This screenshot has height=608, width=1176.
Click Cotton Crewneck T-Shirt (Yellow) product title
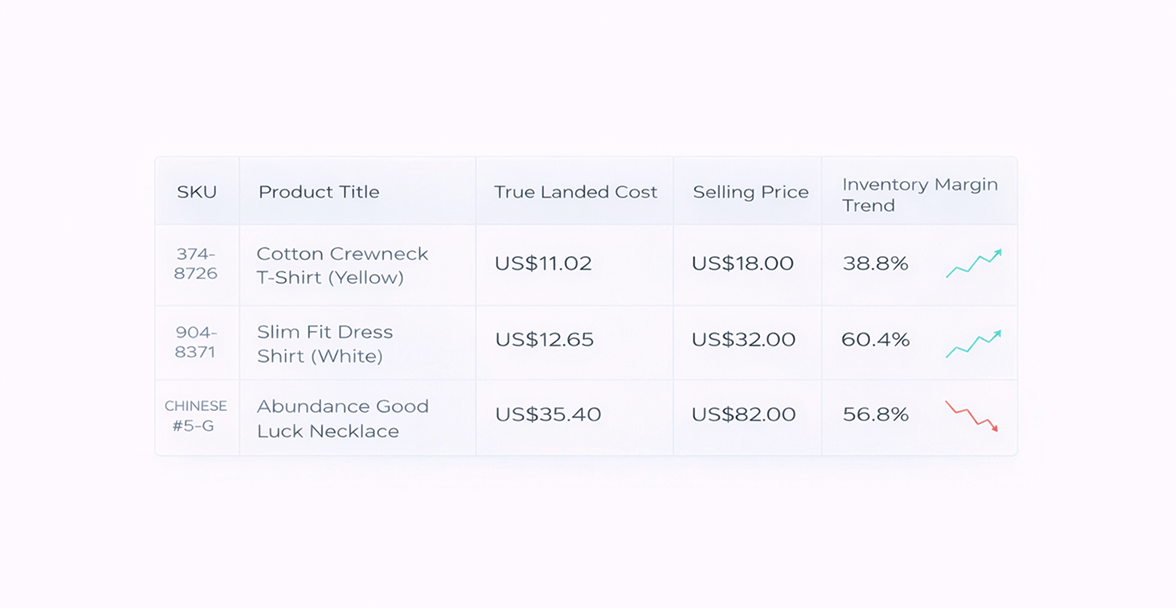[x=342, y=265]
